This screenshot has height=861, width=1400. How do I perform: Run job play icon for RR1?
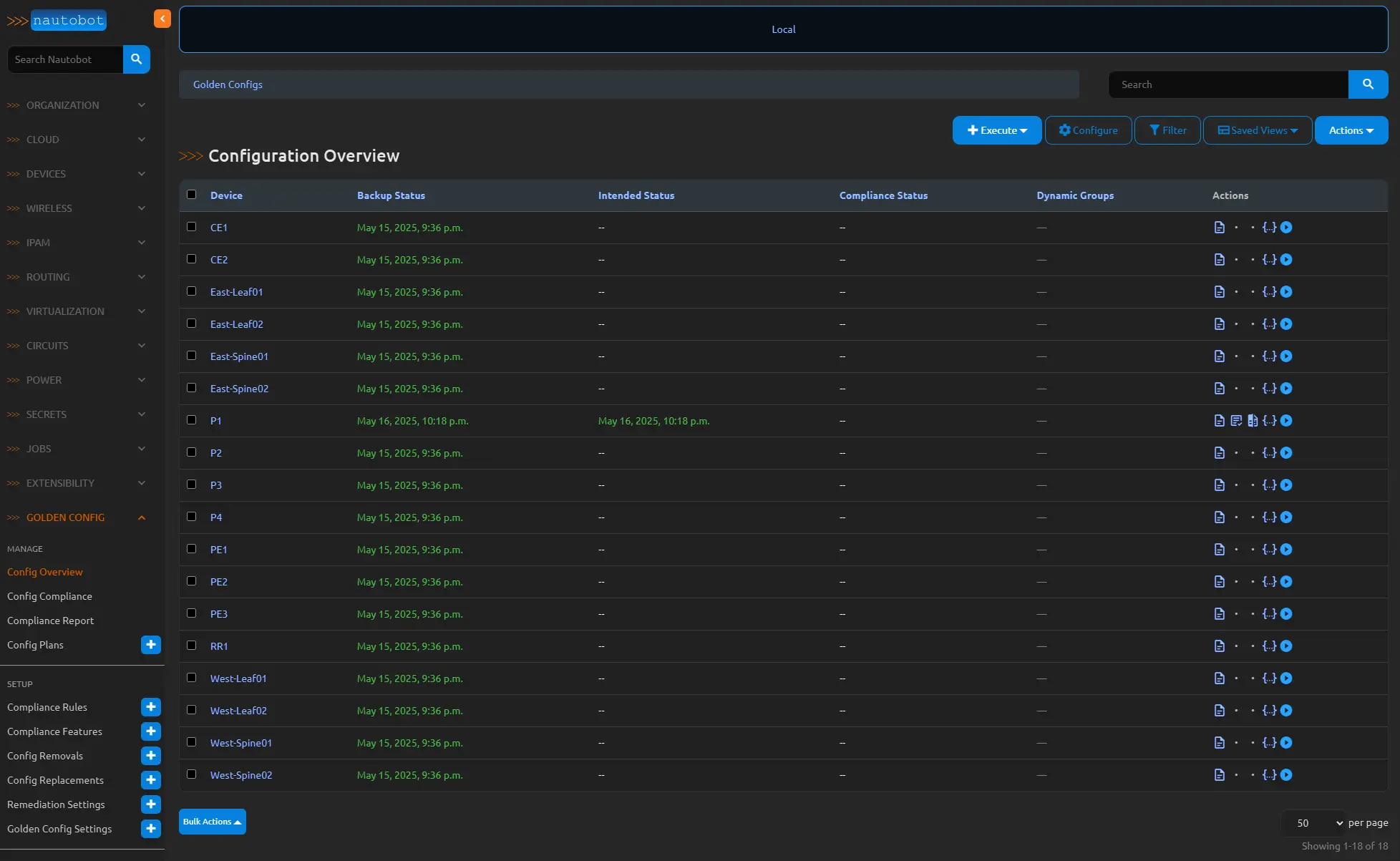(1286, 646)
